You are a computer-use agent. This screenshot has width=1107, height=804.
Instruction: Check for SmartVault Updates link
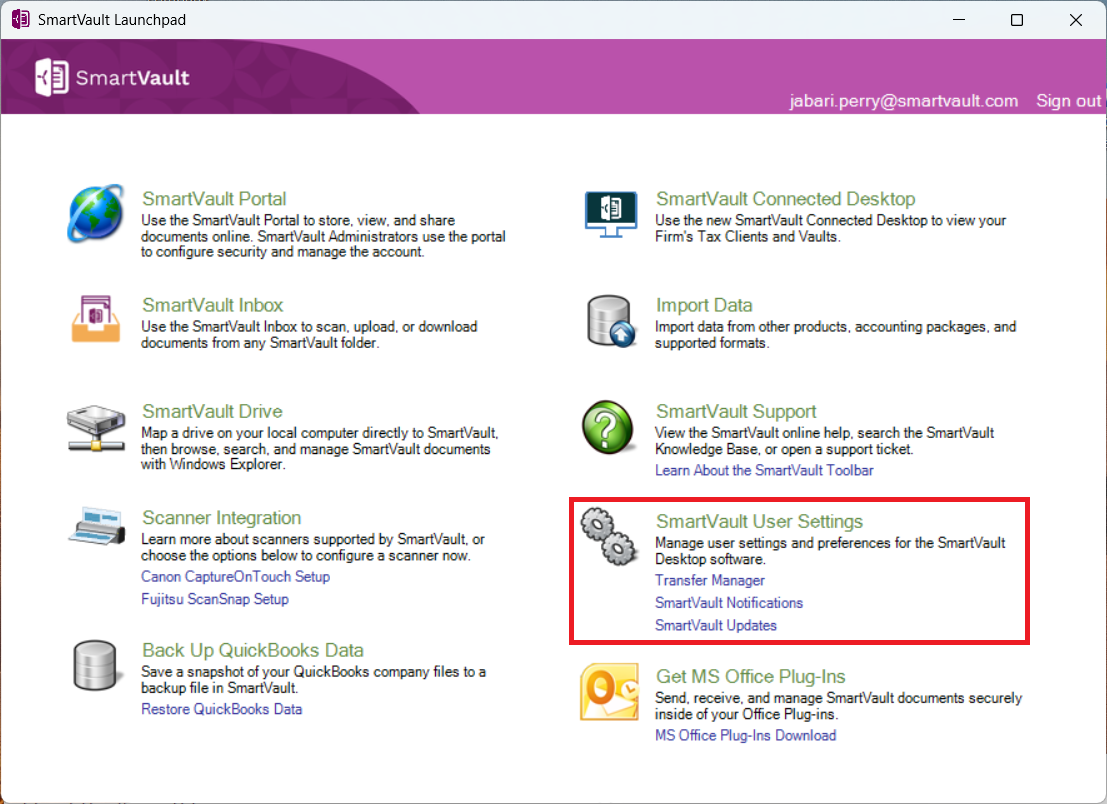pyautogui.click(x=715, y=625)
